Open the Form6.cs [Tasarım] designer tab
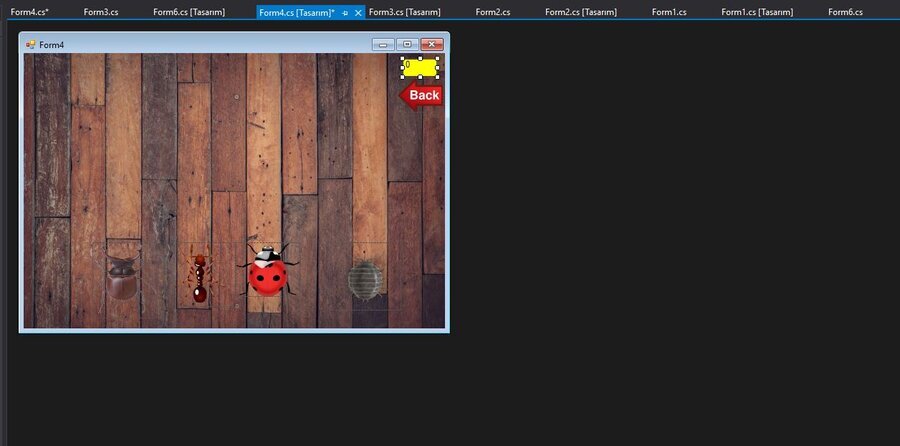900x446 pixels. [x=189, y=12]
